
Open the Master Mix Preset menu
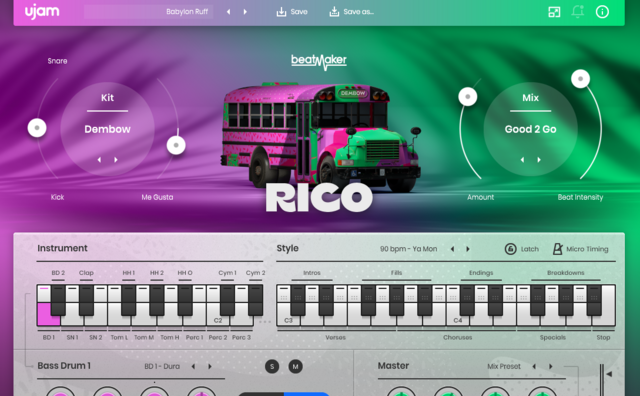(x=504, y=366)
